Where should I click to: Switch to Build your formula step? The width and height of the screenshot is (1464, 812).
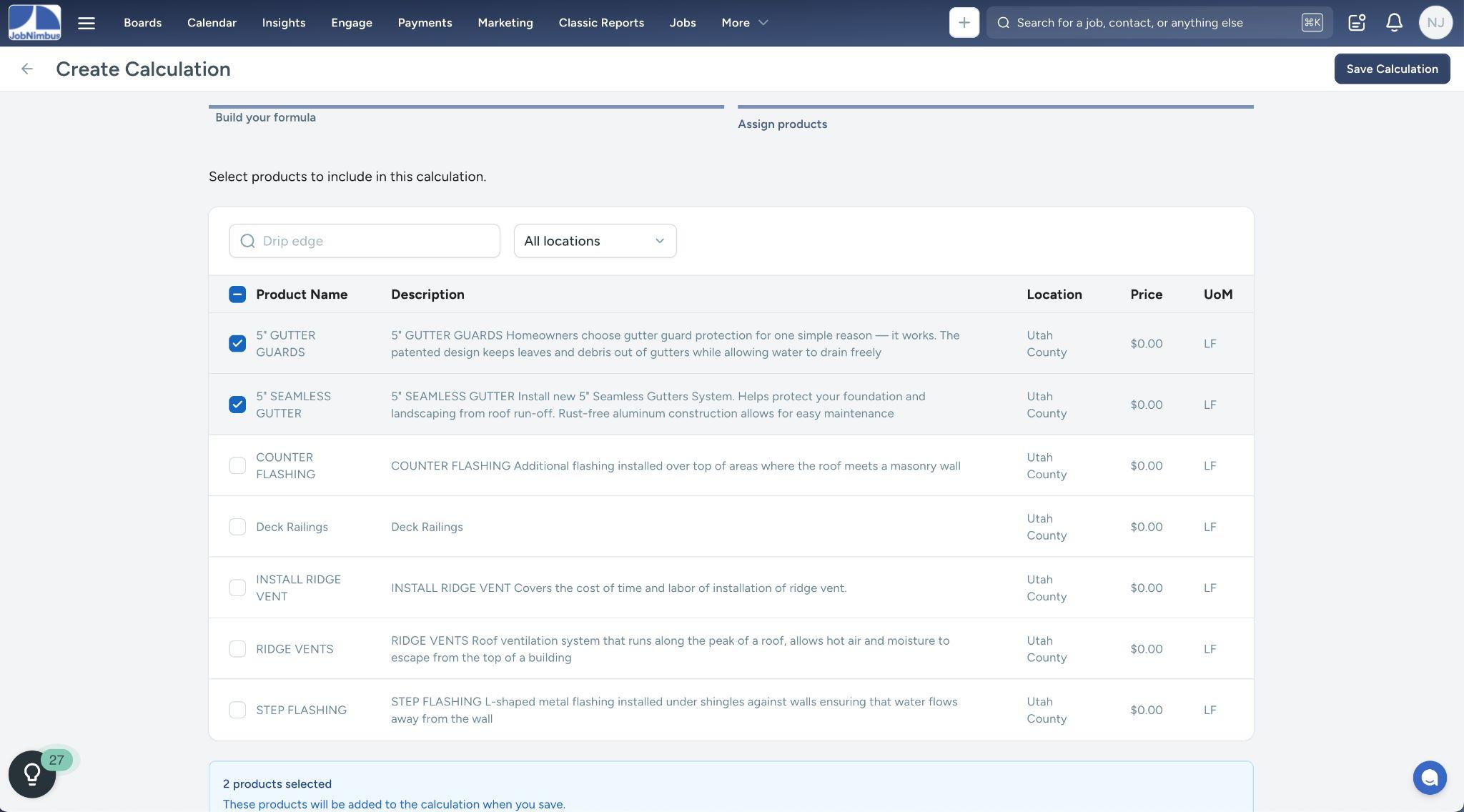265,117
